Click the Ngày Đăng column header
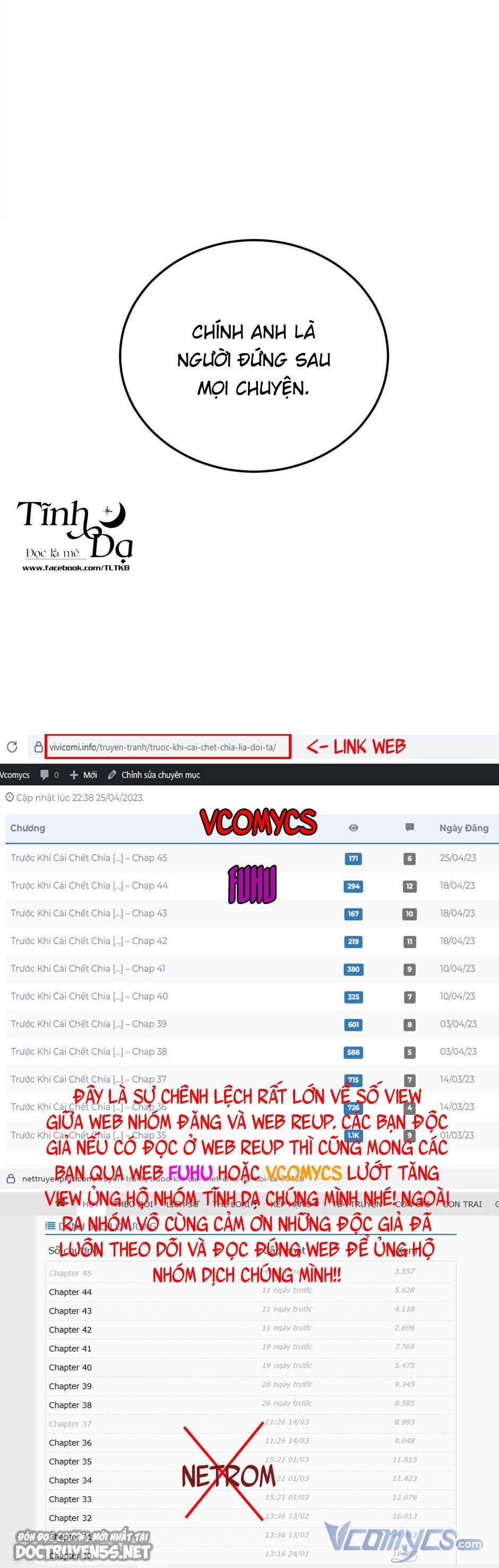 click(x=464, y=828)
